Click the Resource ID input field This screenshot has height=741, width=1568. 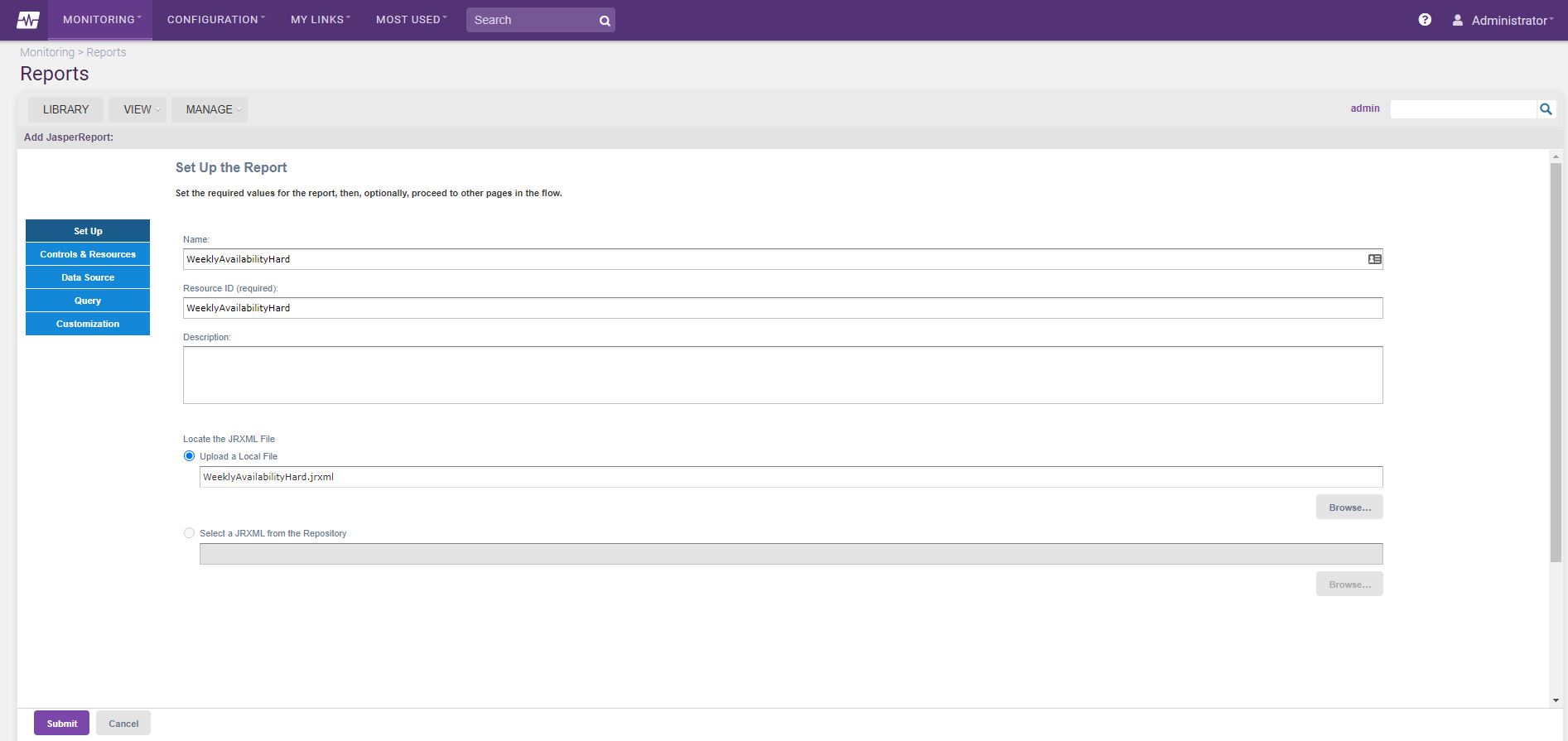point(783,308)
